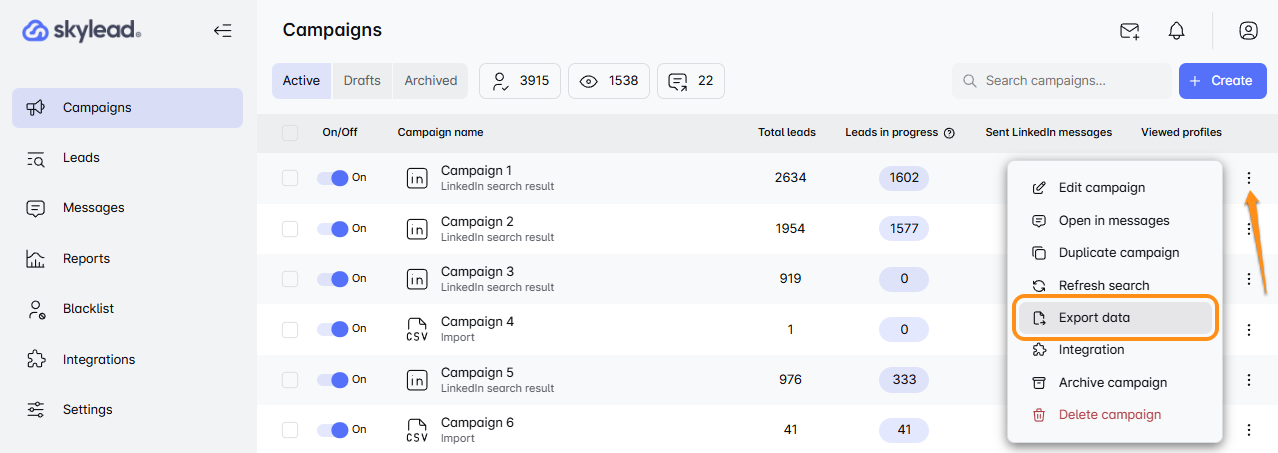
Task: Click the connected leads counter 3915
Action: (x=520, y=81)
